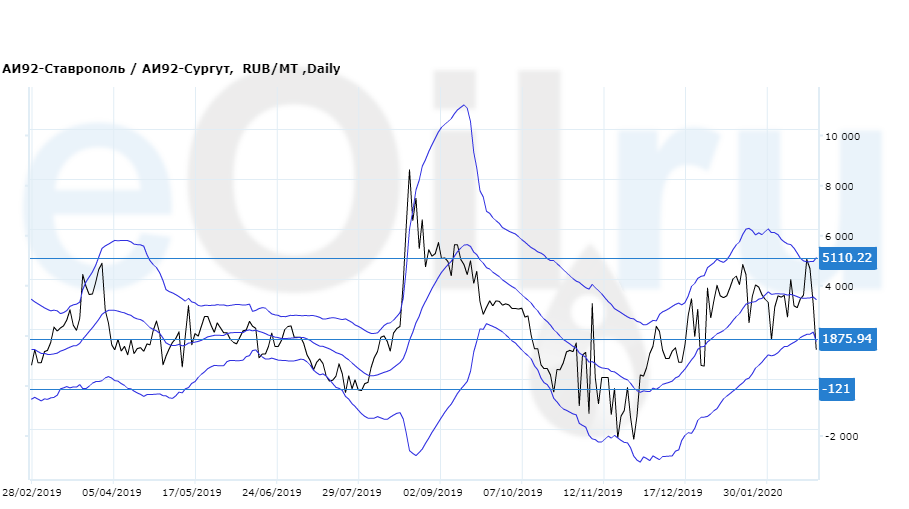The image size is (909, 509).
Task: Click the chart title АИ92-Ставрополь / АИ92-Сургут
Action: 117,69
